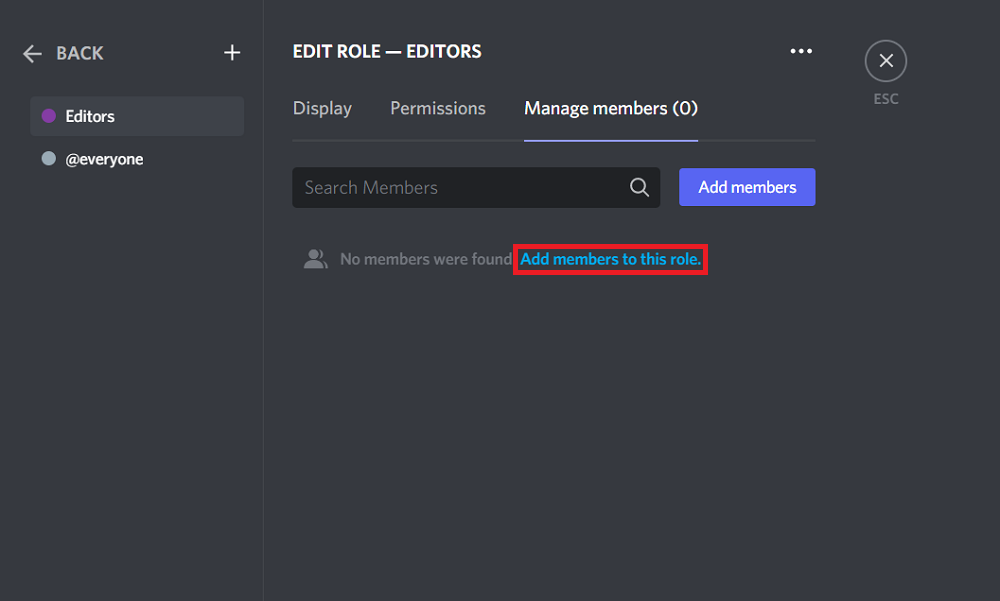The image size is (1000, 601).
Task: Click the Add members button
Action: [x=747, y=187]
